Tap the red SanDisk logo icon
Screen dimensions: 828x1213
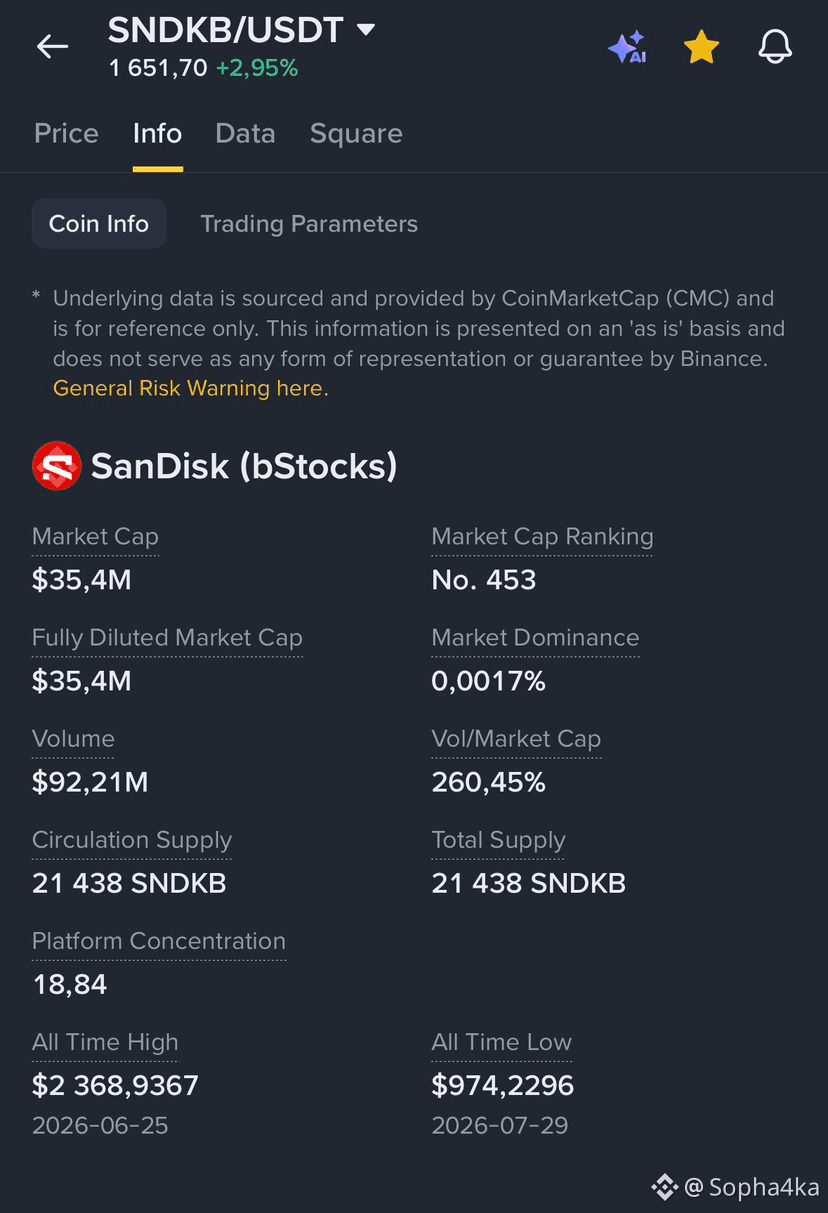point(56,466)
